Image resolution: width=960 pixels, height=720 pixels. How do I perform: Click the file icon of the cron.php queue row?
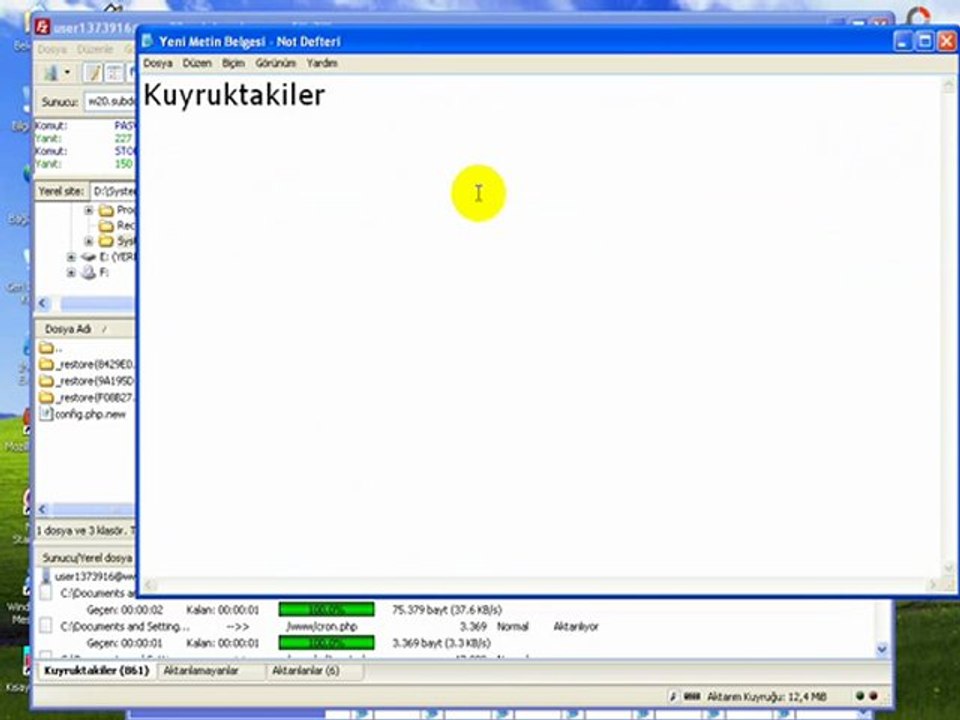point(46,626)
